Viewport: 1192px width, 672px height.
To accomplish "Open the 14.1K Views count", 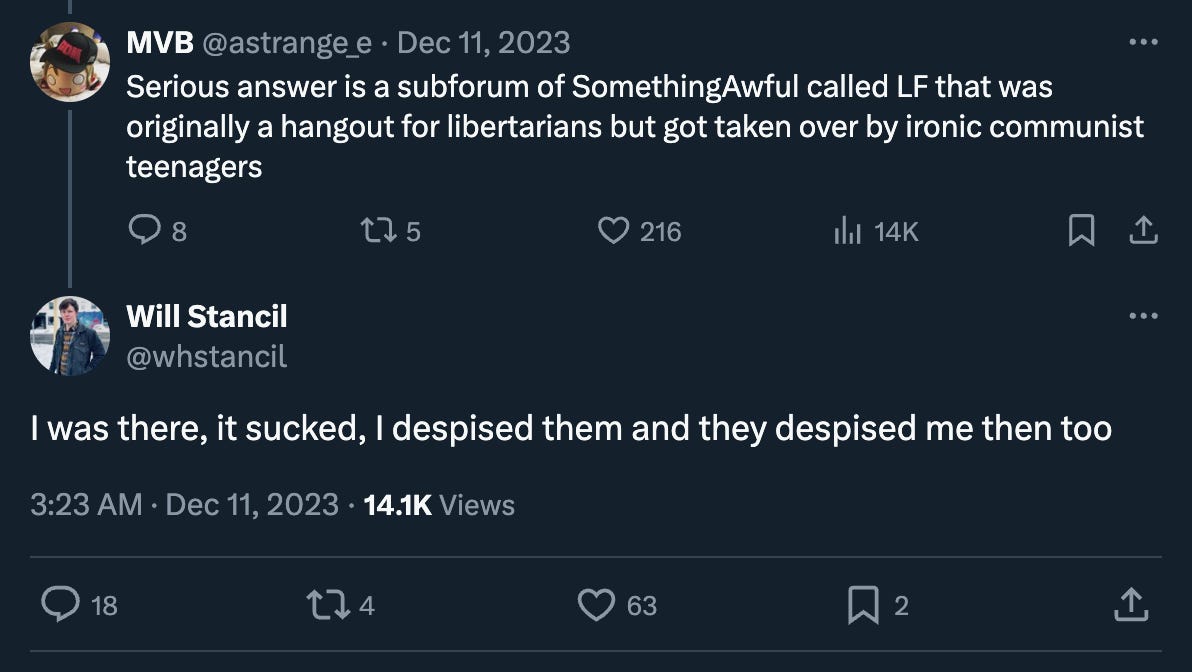I will coord(439,505).
